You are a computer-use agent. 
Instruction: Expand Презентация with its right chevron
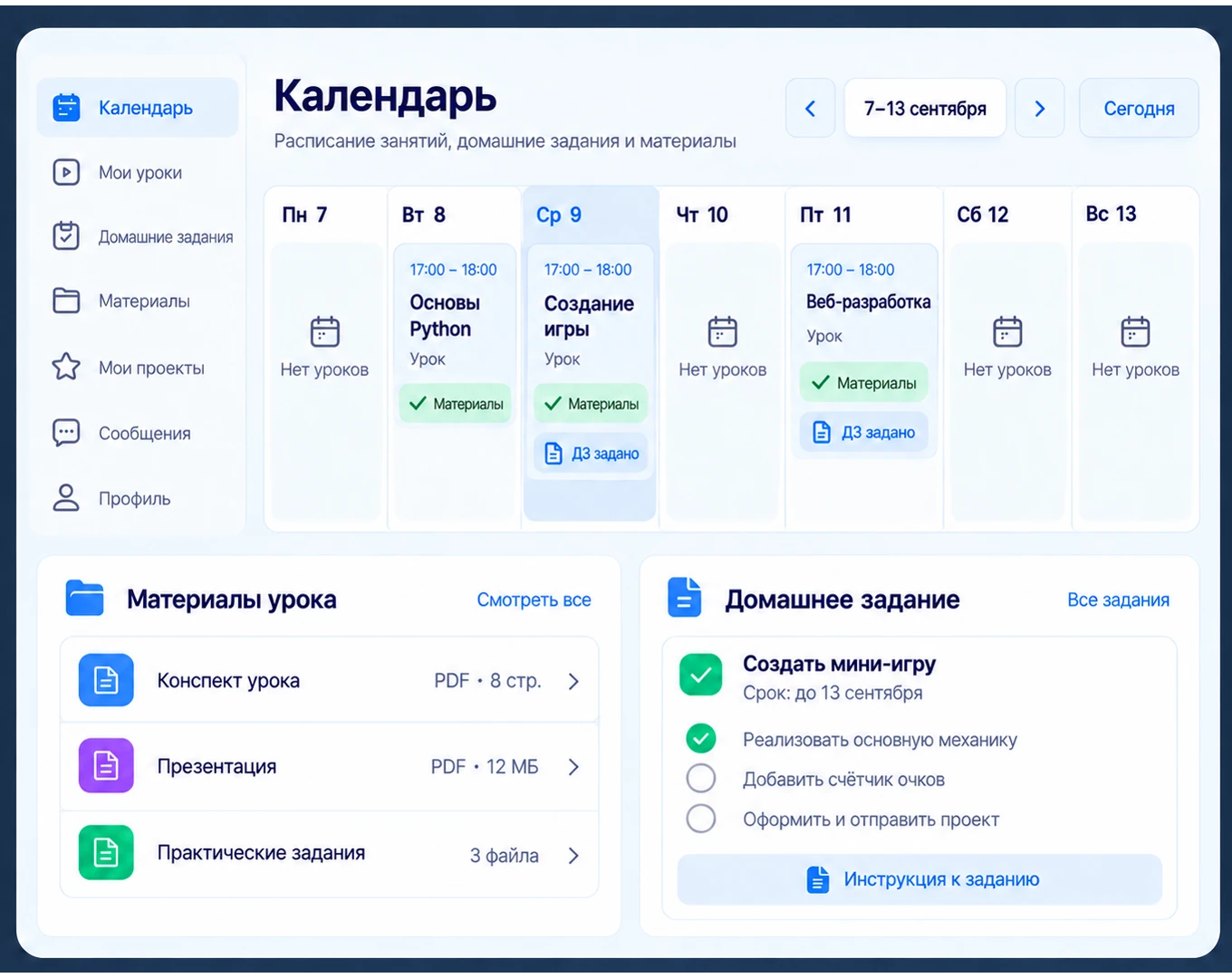573,767
